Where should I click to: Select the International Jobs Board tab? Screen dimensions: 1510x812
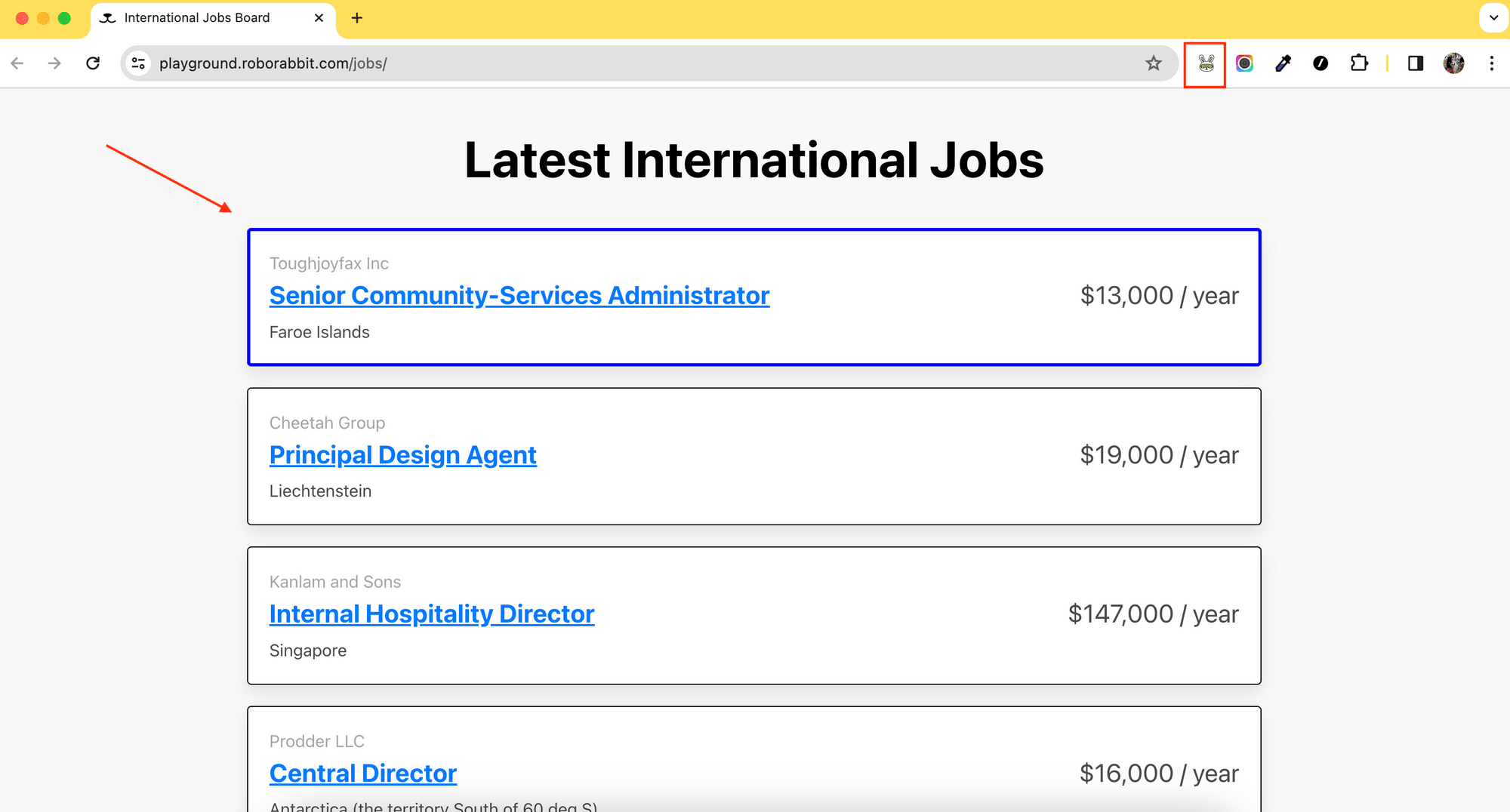tap(196, 17)
